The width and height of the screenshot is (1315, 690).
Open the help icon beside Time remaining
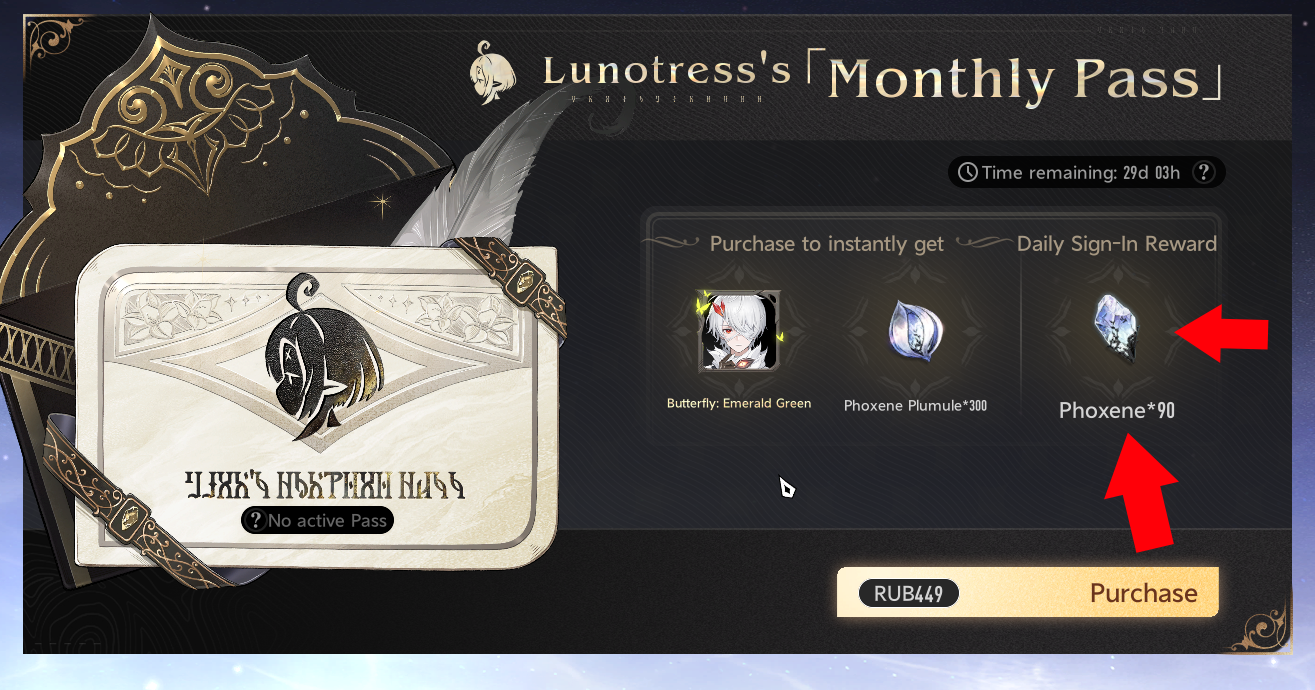[x=1204, y=173]
